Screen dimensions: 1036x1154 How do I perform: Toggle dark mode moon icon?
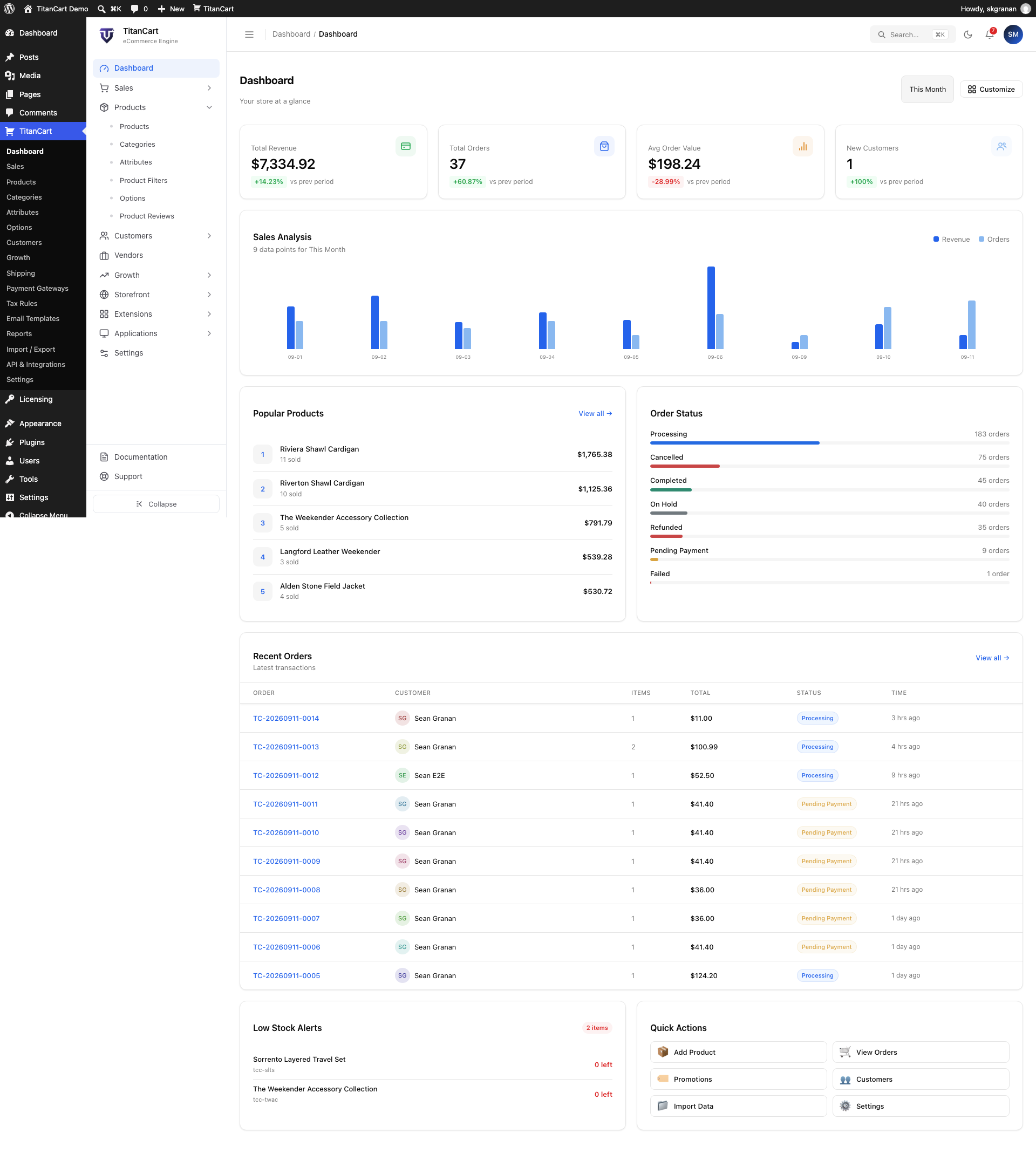click(x=967, y=34)
